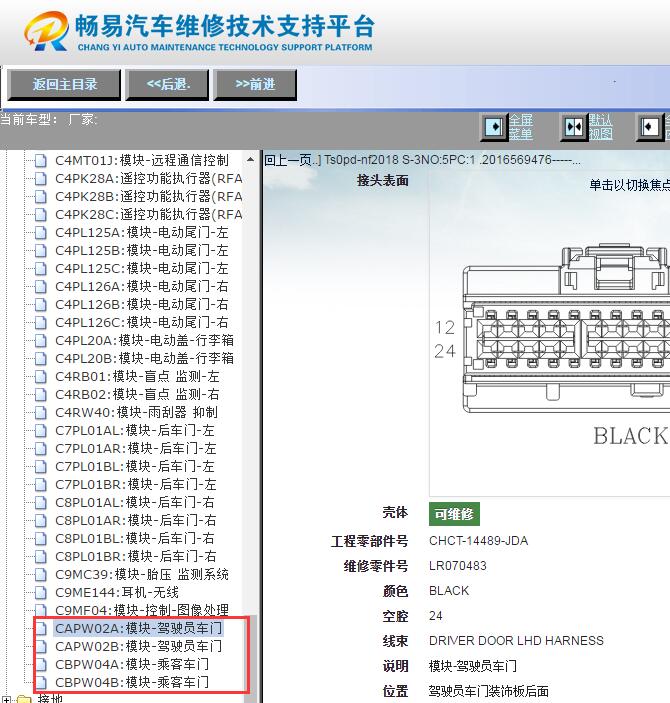Click document icon beside C4PL125A
The image size is (670, 703).
(x=40, y=232)
